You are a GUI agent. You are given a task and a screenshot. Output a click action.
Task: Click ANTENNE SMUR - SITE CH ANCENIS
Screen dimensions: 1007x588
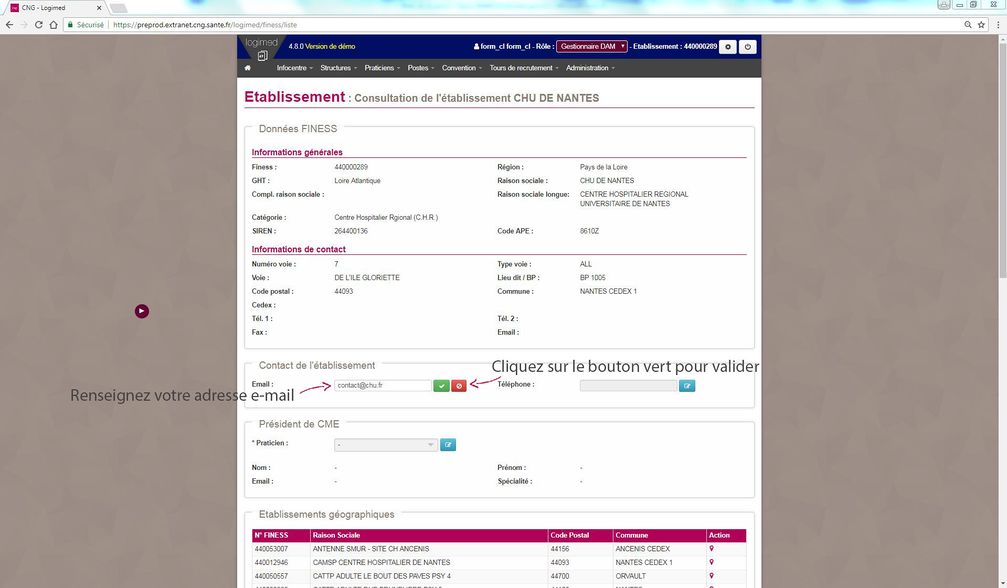coord(371,549)
